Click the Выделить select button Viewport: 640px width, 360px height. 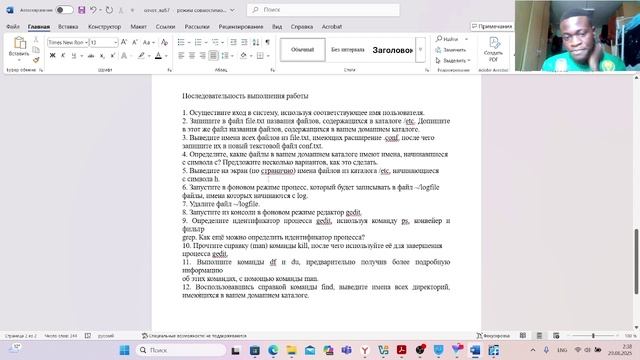click(453, 60)
